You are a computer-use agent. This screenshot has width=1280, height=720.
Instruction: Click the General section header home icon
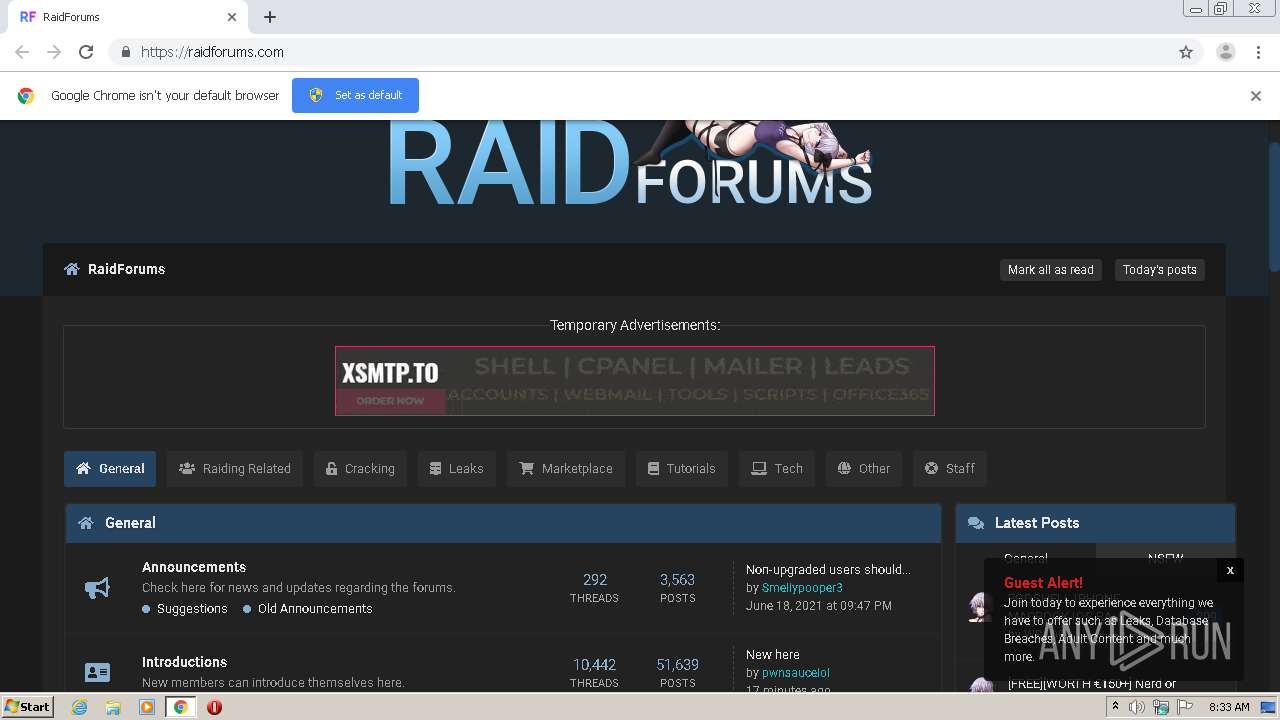[86, 523]
